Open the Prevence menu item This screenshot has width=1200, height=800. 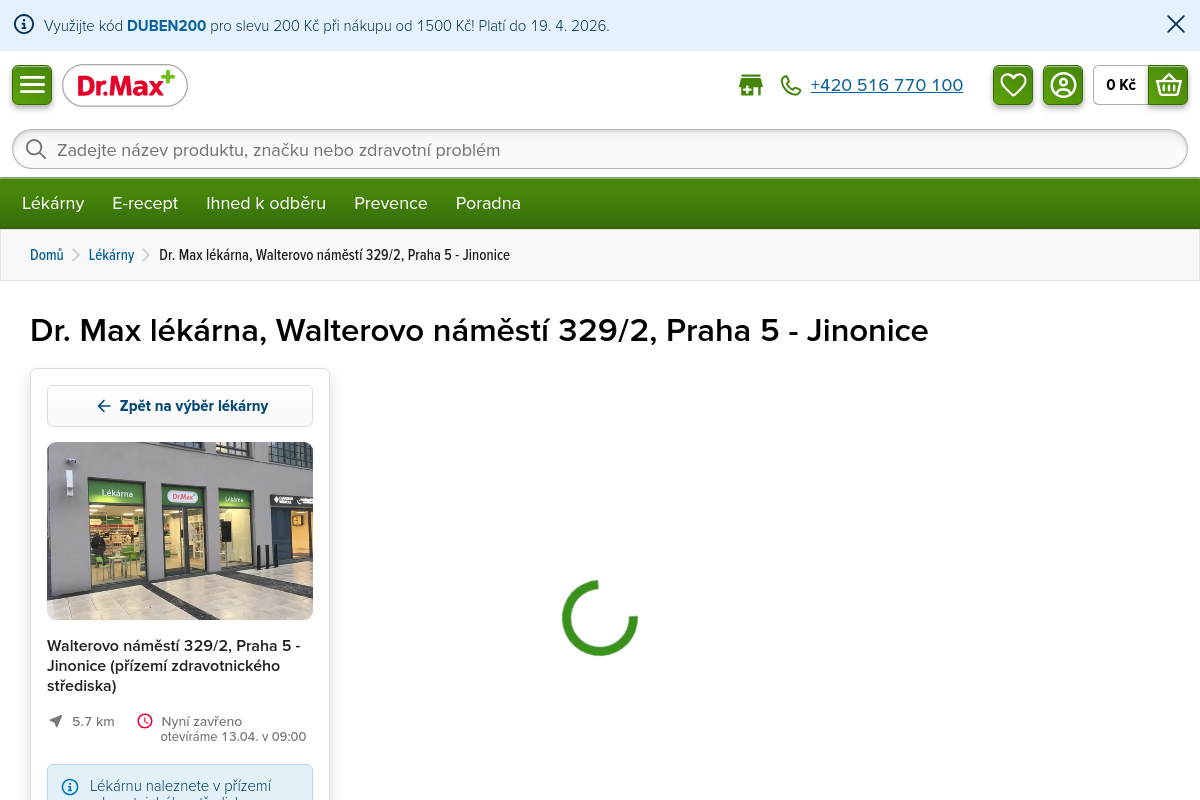pos(390,204)
